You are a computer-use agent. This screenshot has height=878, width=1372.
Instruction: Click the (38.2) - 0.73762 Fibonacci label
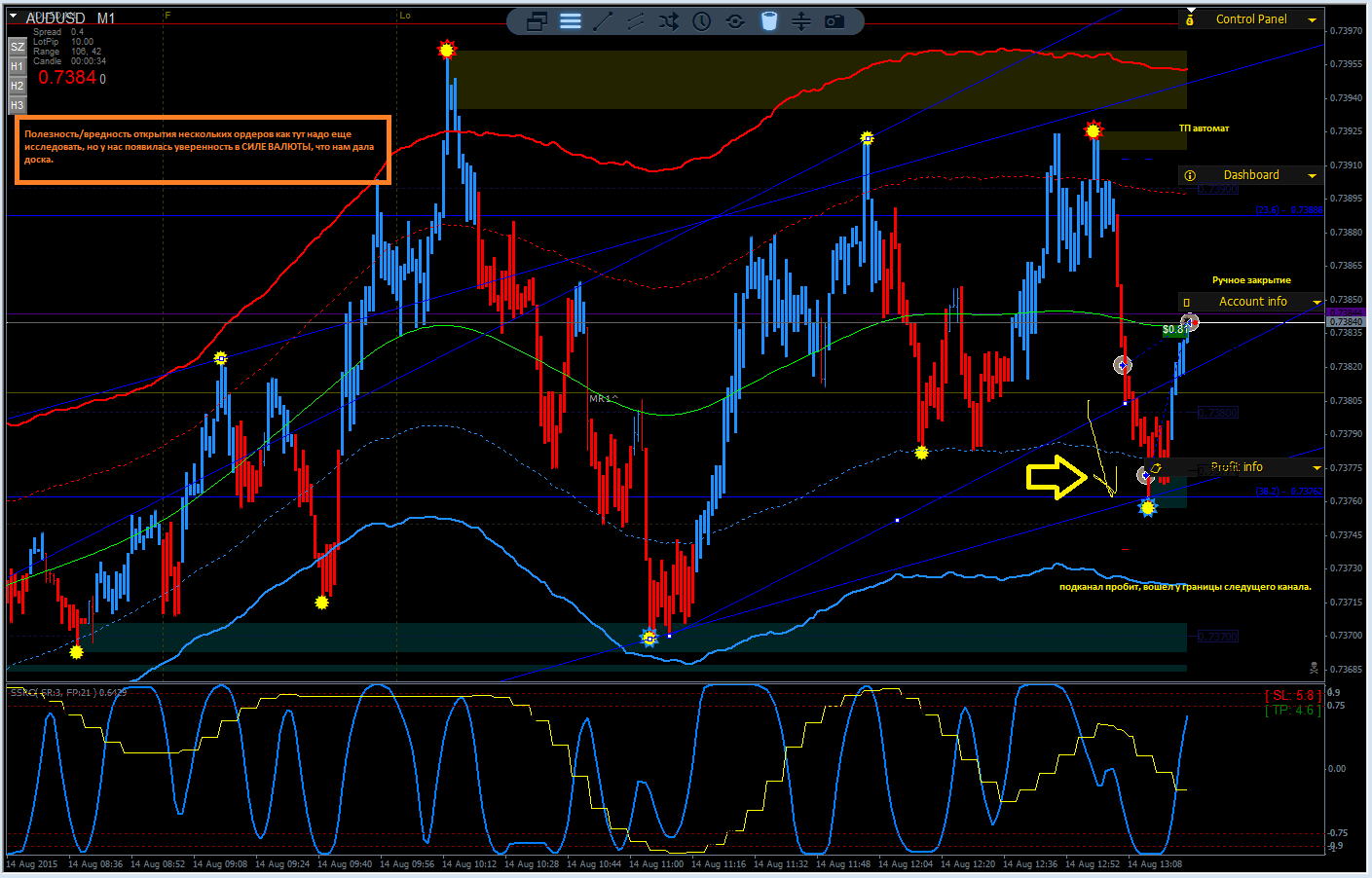coord(1289,492)
